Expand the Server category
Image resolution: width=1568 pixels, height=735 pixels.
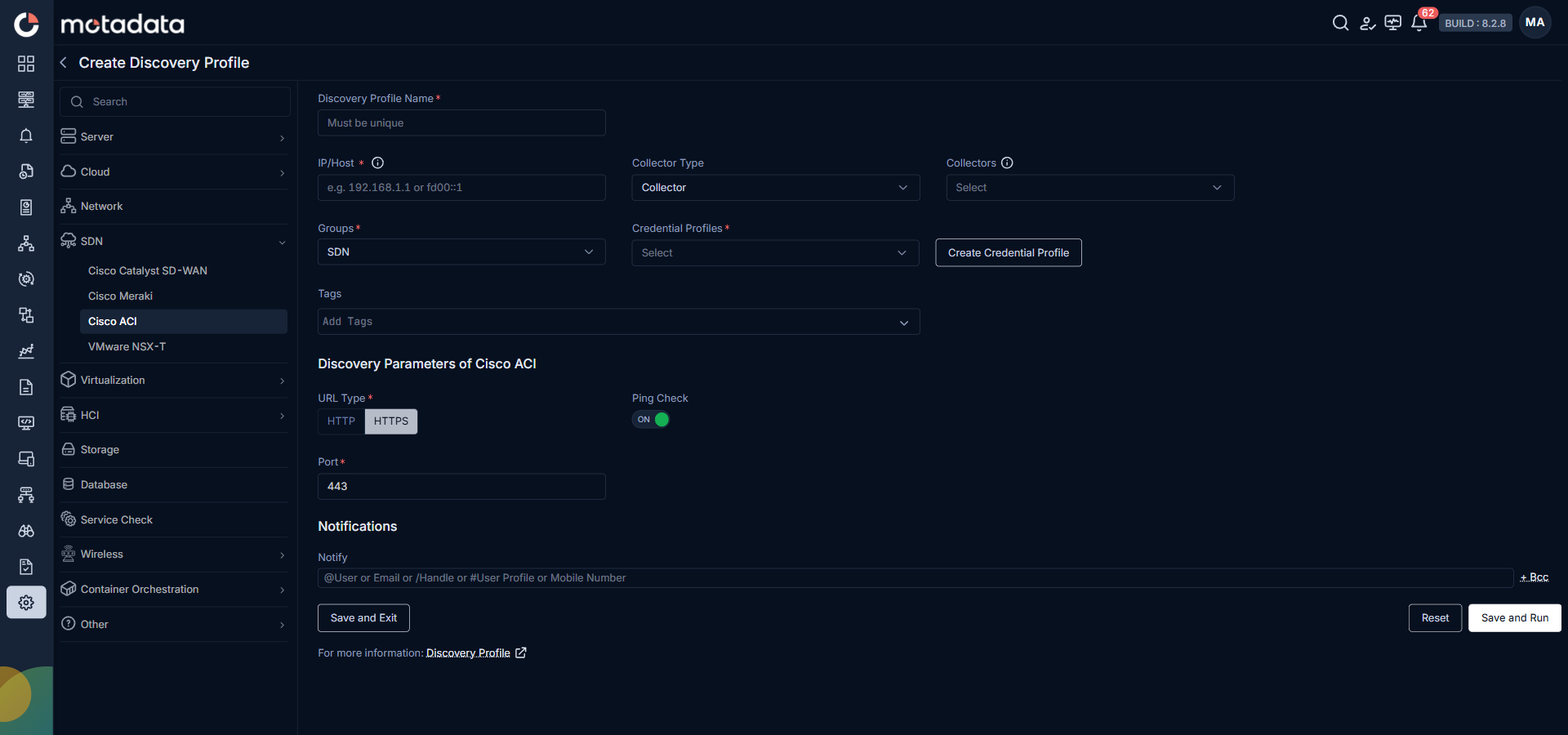174,137
